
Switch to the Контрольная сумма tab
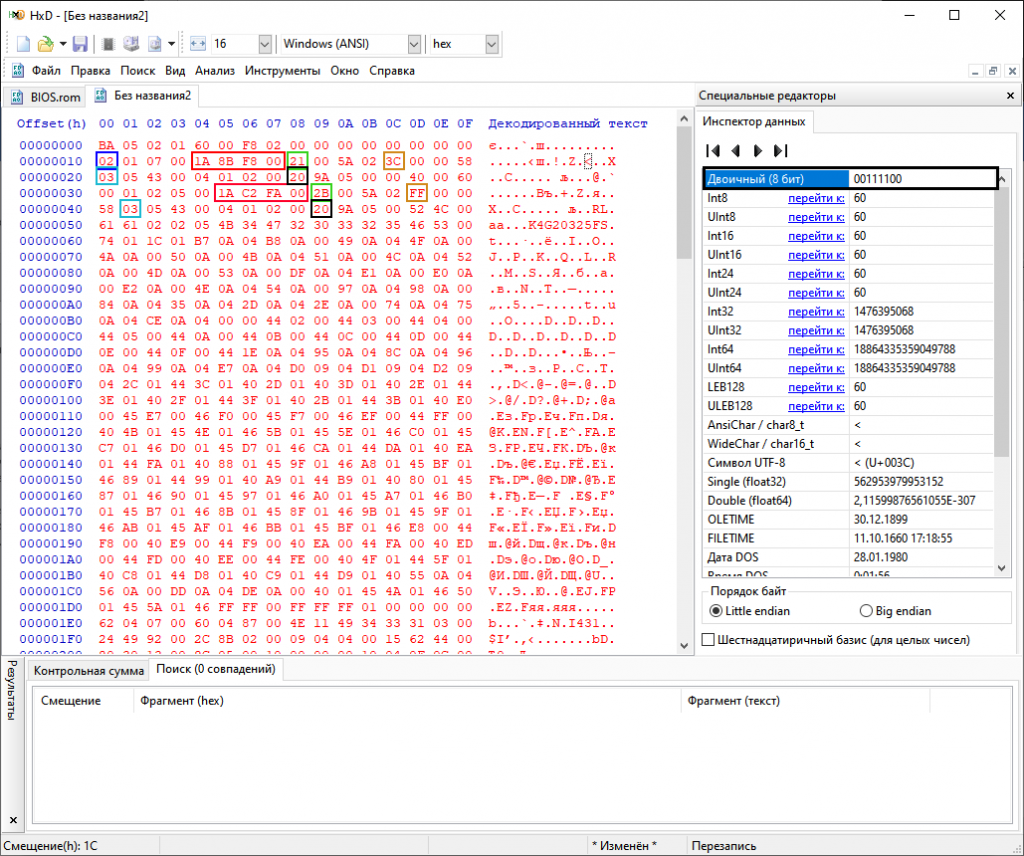pyautogui.click(x=89, y=671)
